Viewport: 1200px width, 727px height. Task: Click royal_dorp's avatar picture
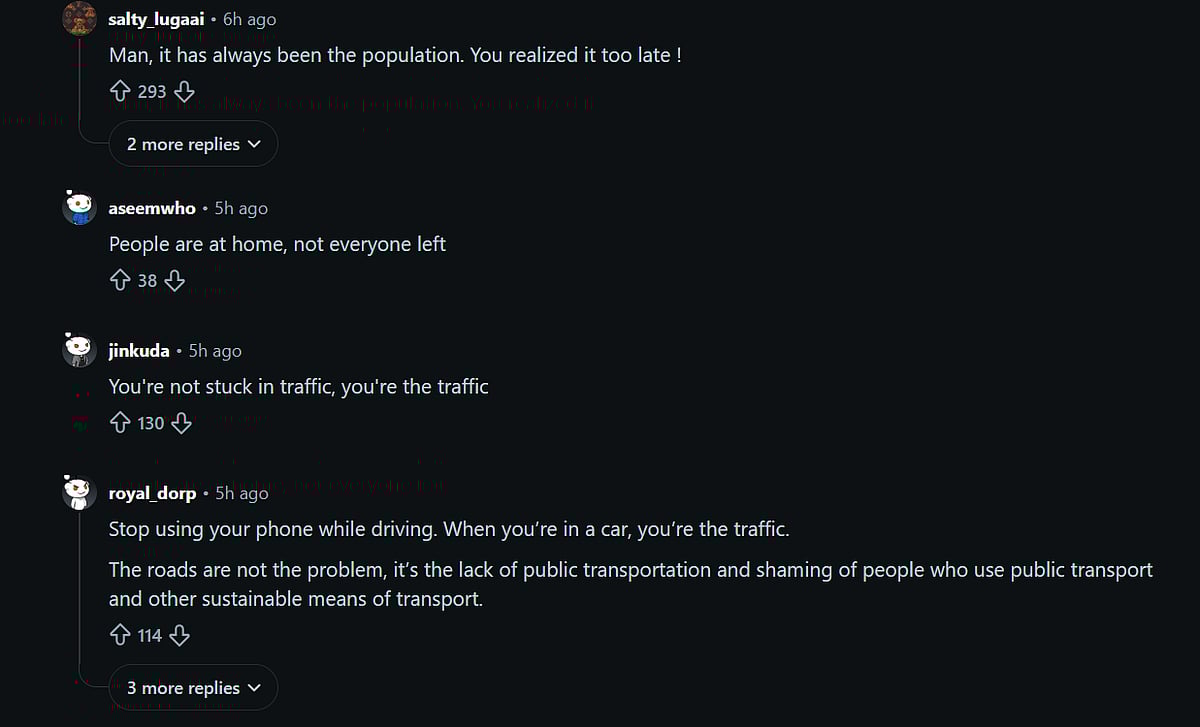[x=79, y=492]
